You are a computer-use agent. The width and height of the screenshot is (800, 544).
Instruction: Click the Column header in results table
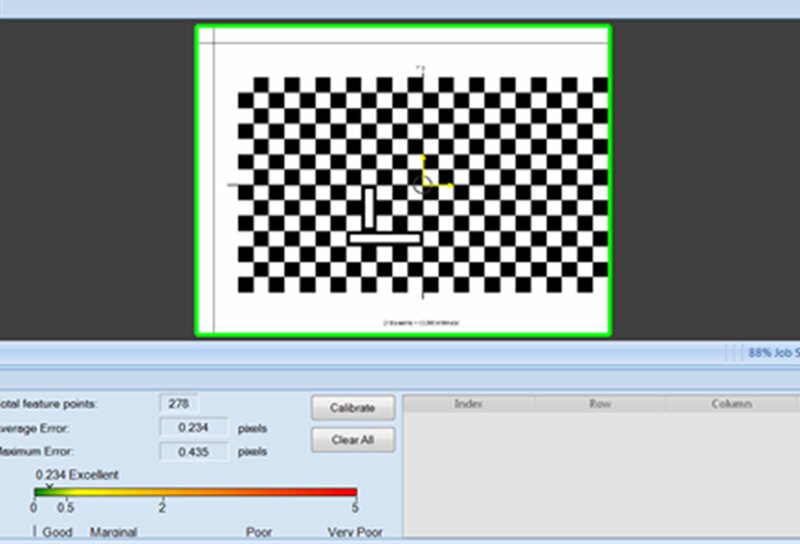(x=732, y=404)
